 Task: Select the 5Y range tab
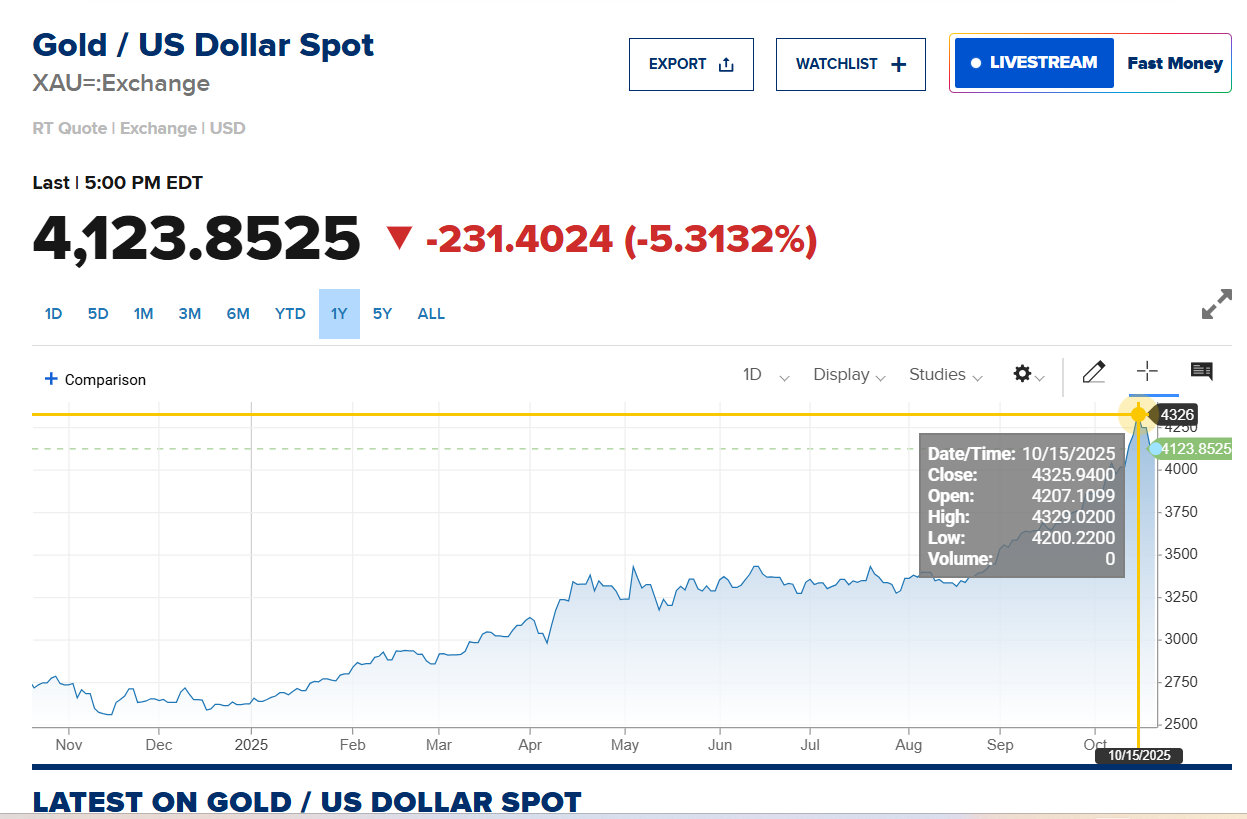point(382,314)
